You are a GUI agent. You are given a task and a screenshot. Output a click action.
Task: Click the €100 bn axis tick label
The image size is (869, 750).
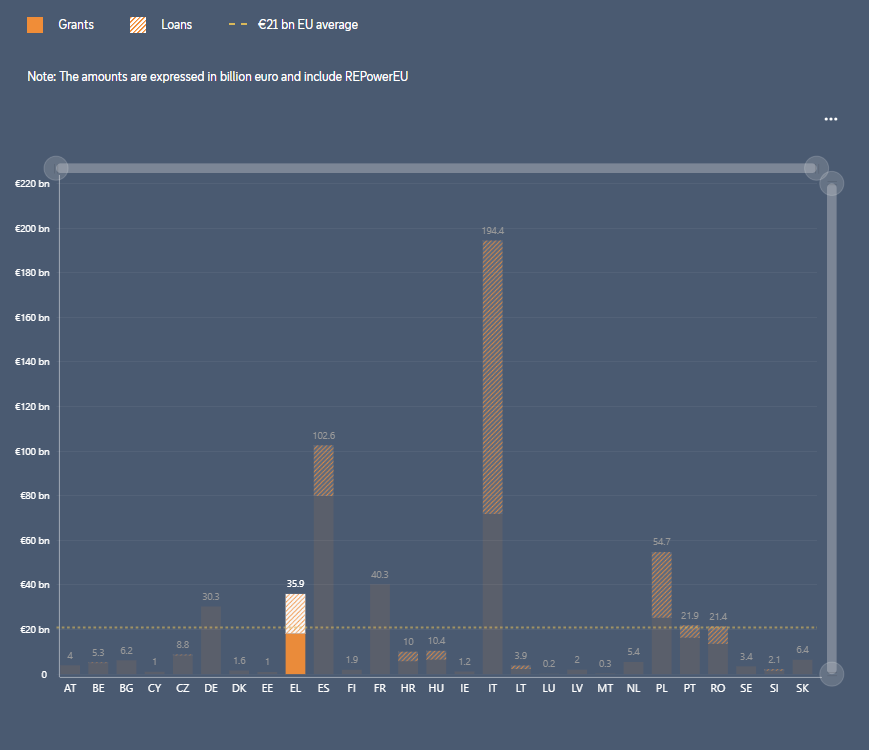(32, 452)
